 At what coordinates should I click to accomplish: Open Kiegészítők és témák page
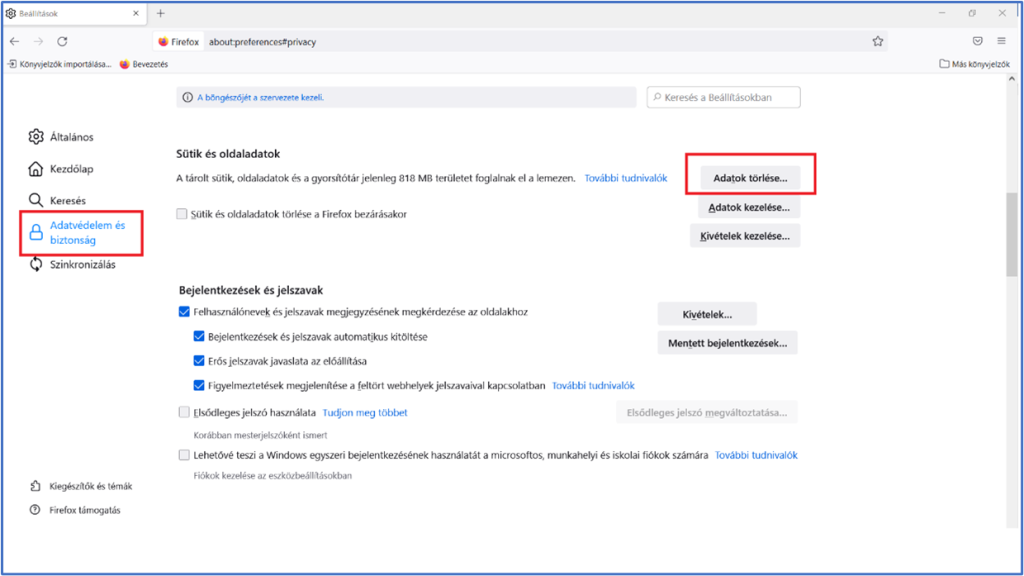pos(90,486)
